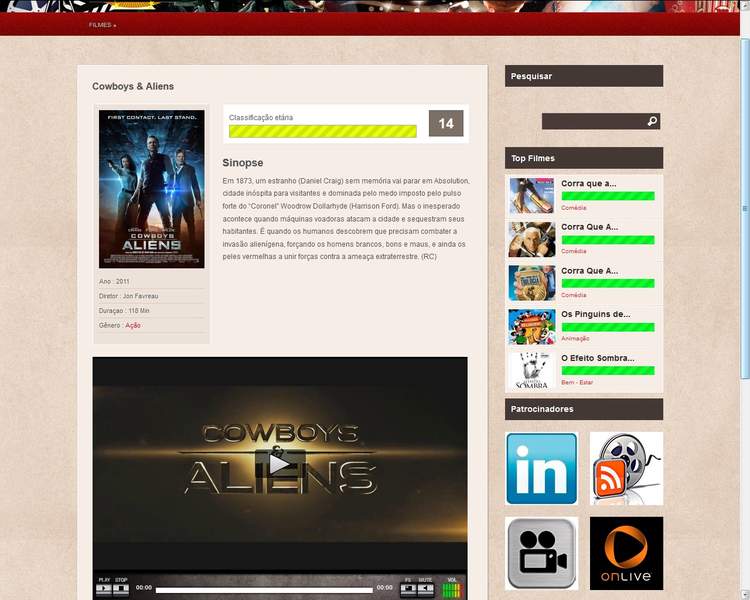The width and height of the screenshot is (750, 600).
Task: Mute the video with the MUTE button
Action: click(426, 589)
